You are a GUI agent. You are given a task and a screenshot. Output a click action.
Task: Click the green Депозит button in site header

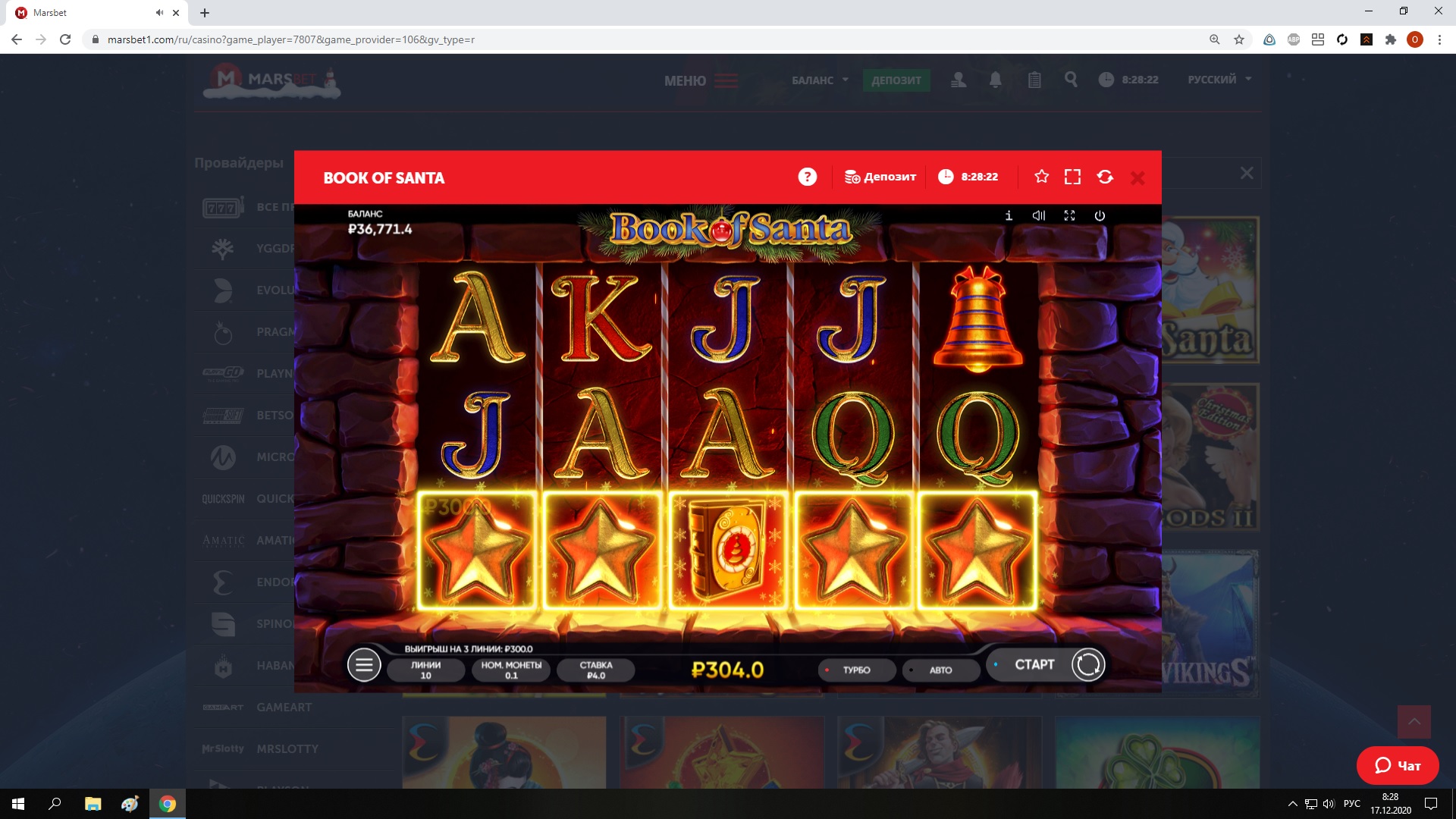tap(896, 80)
